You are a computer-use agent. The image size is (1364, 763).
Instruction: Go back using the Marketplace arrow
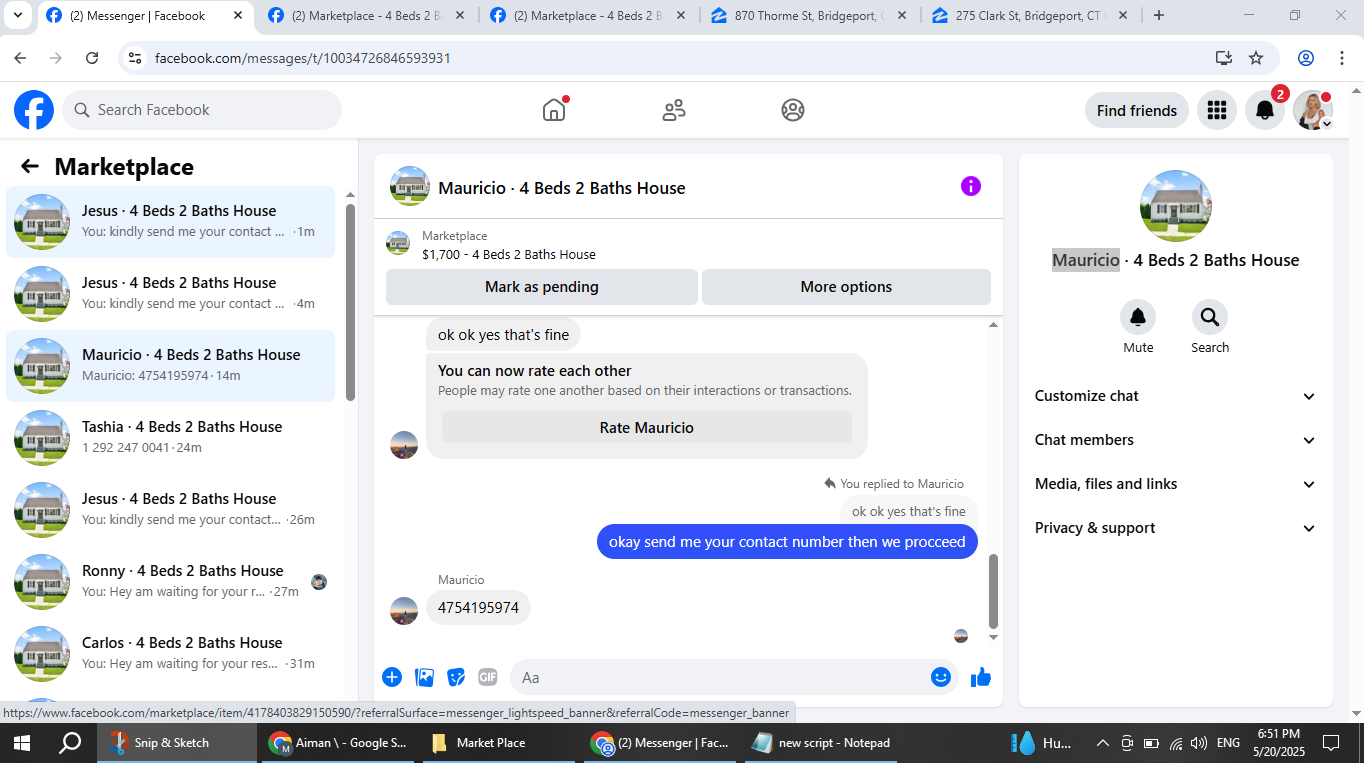(x=30, y=167)
